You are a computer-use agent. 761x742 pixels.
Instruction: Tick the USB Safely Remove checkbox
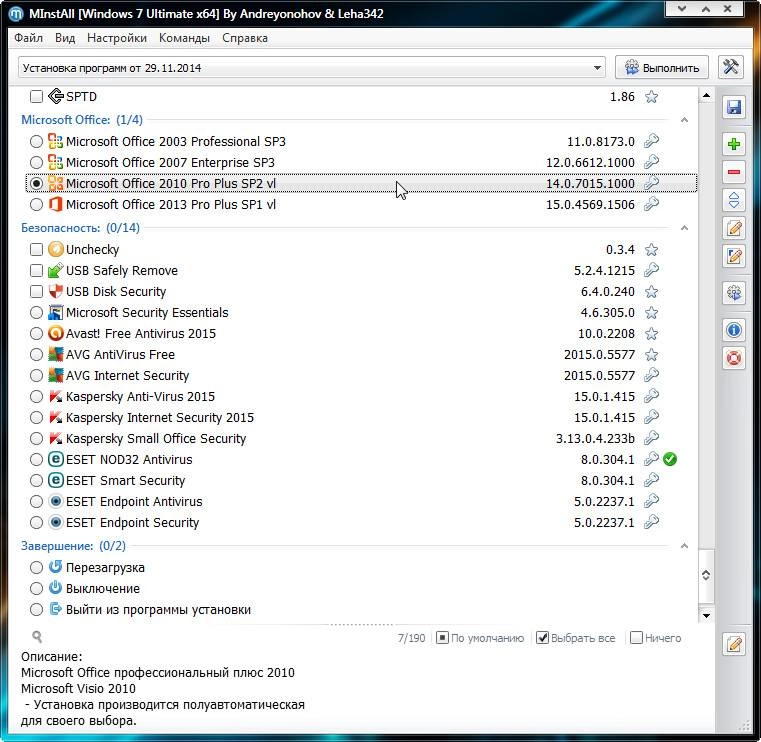36,270
